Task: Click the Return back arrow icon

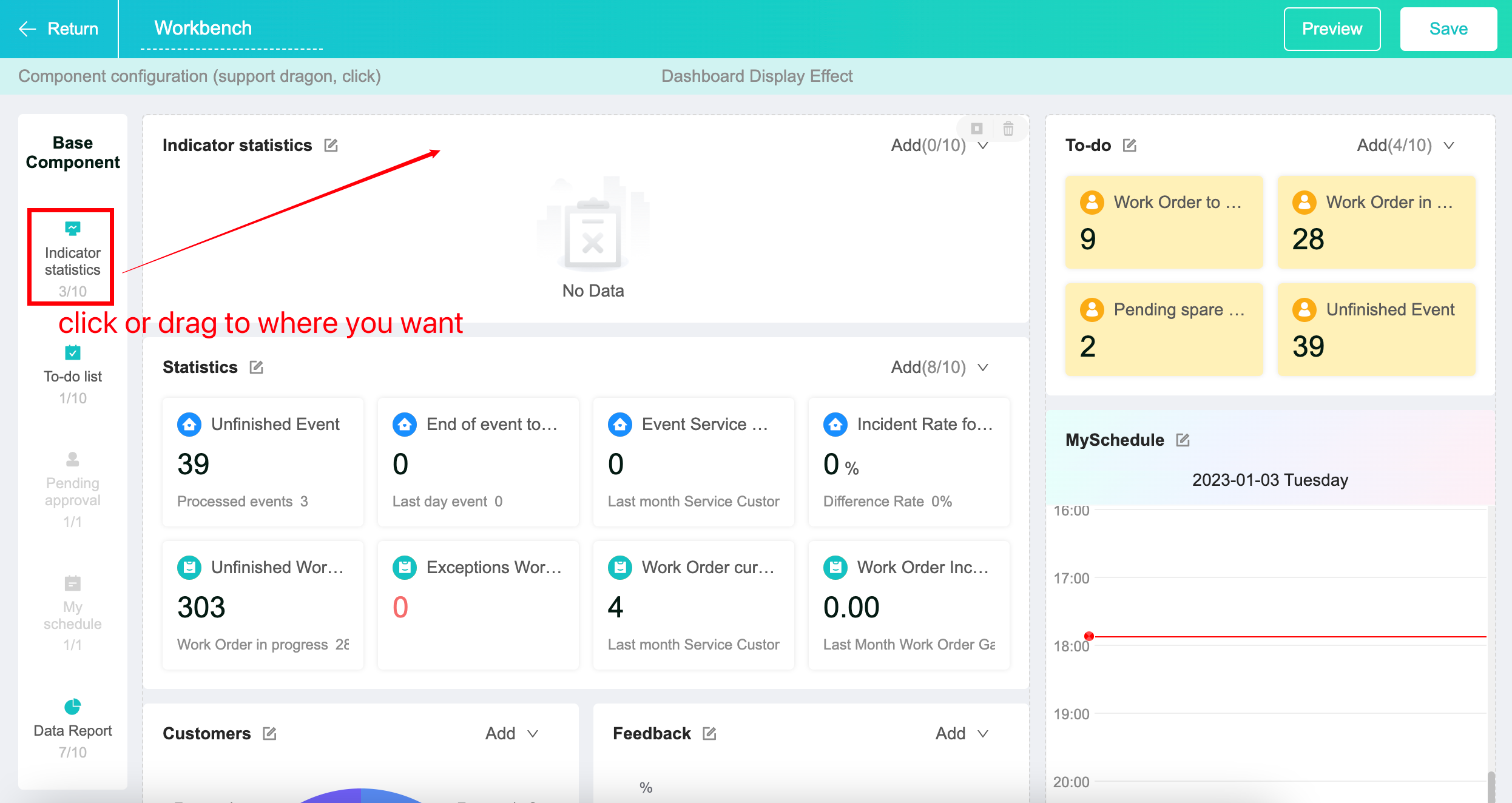Action: [x=27, y=29]
